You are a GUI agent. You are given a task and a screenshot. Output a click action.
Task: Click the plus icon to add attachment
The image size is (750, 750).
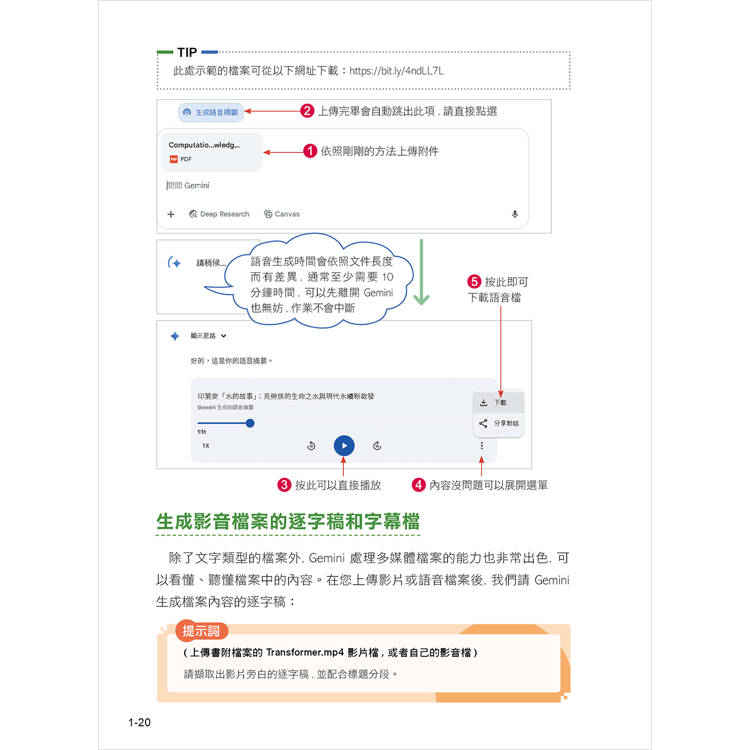171,214
